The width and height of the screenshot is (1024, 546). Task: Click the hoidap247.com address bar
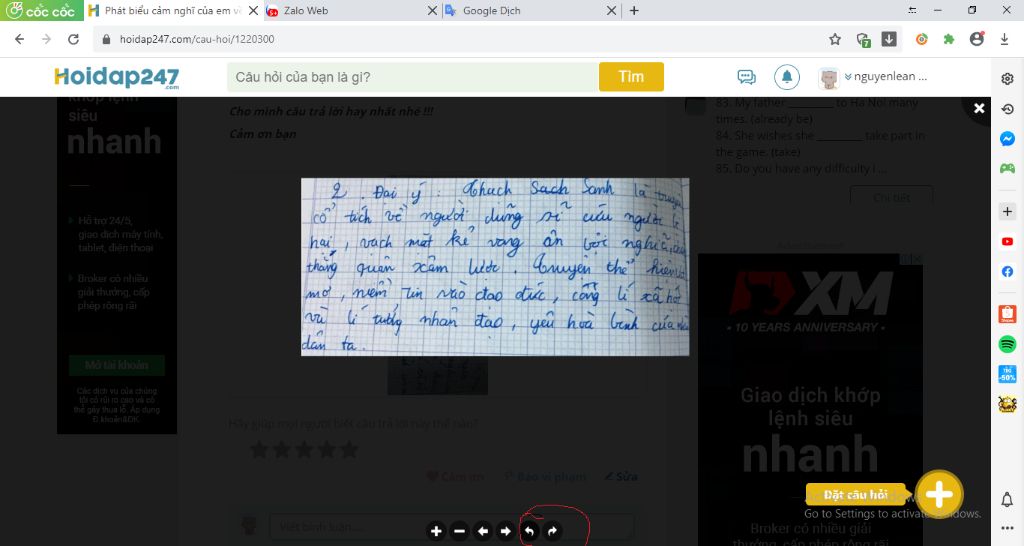(457, 39)
